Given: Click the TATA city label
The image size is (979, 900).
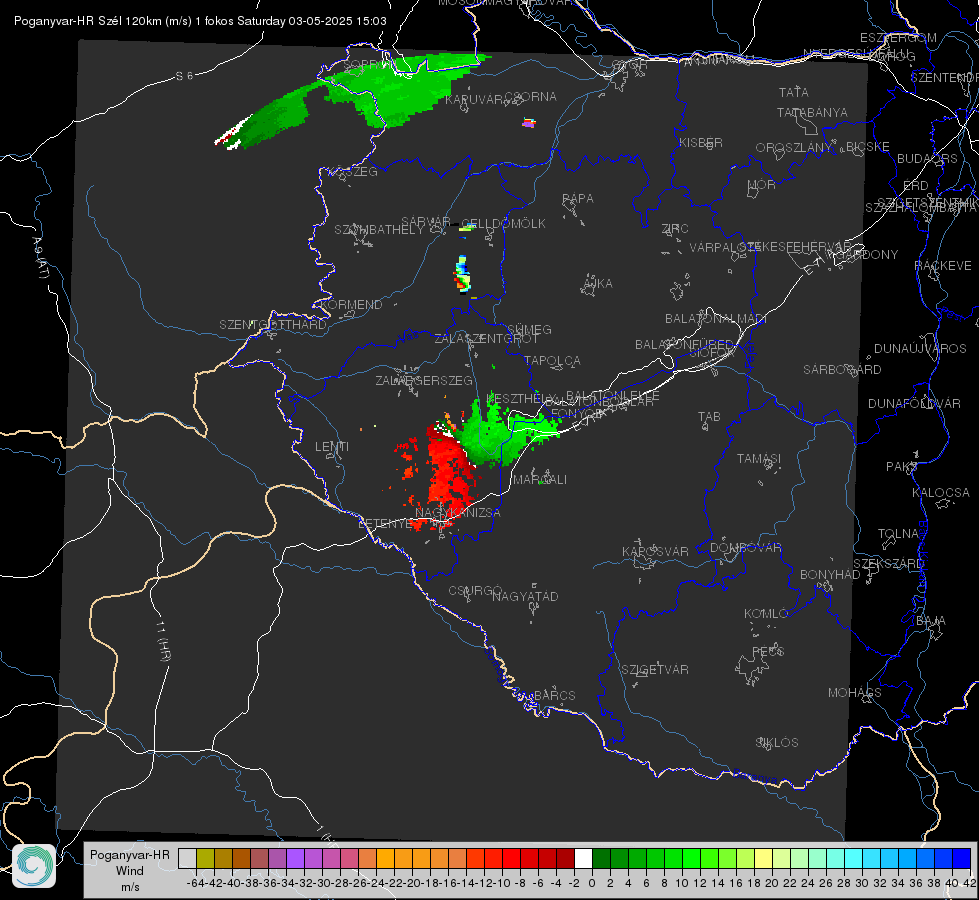Looking at the screenshot, I should [794, 92].
